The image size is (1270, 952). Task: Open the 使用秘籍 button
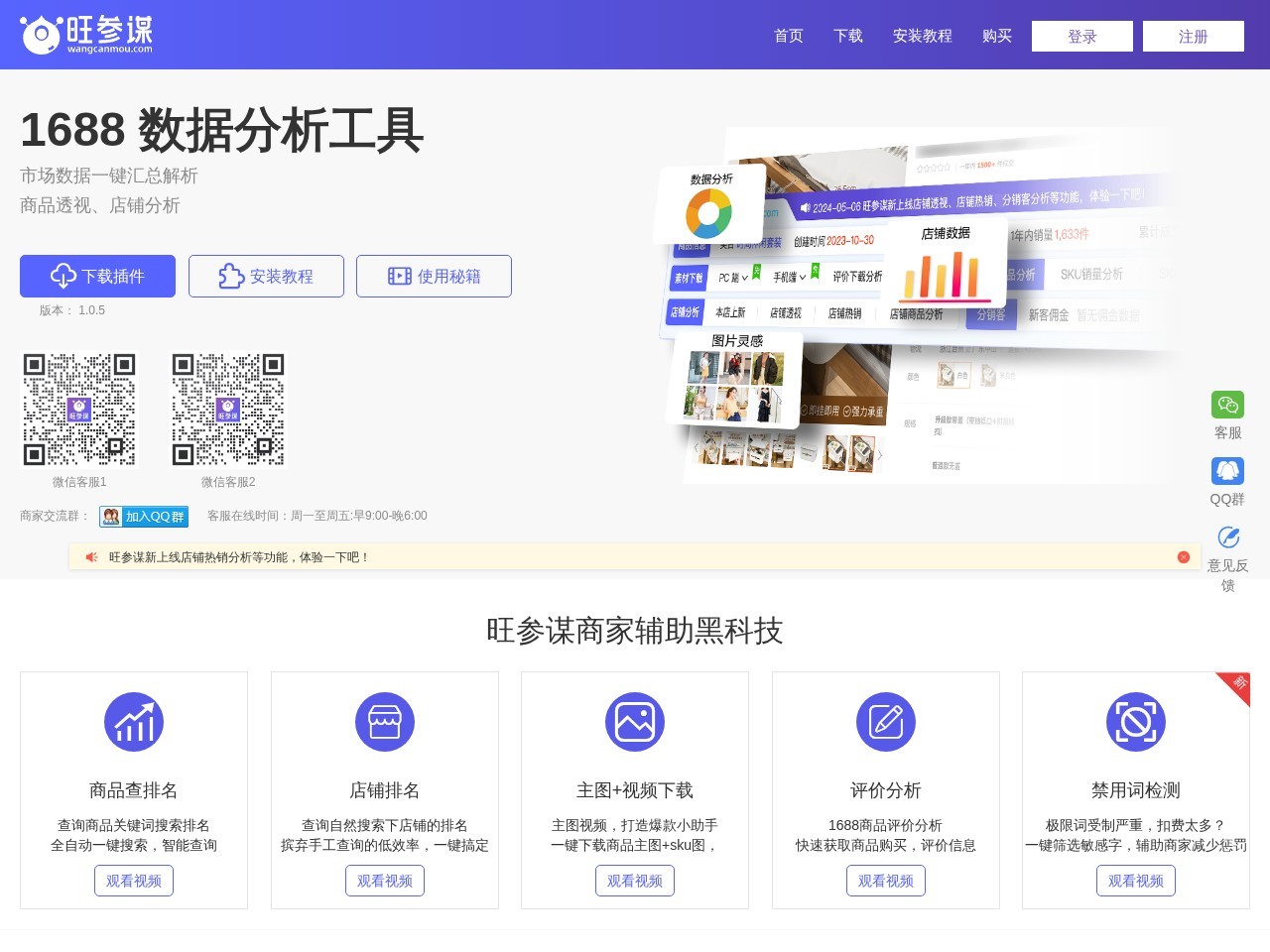click(x=434, y=276)
